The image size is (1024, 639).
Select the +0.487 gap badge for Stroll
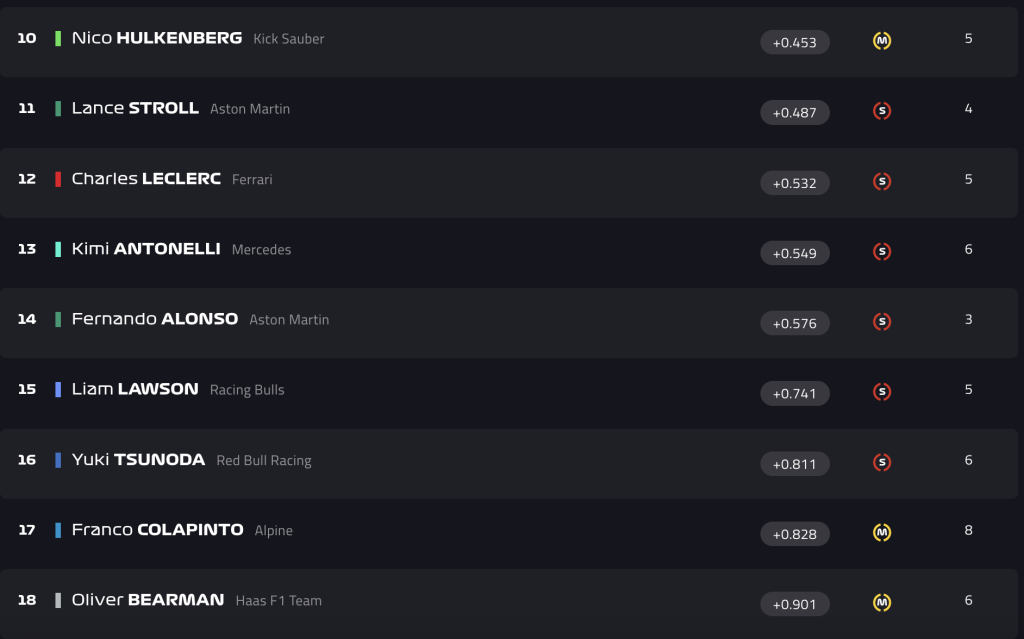(x=795, y=112)
